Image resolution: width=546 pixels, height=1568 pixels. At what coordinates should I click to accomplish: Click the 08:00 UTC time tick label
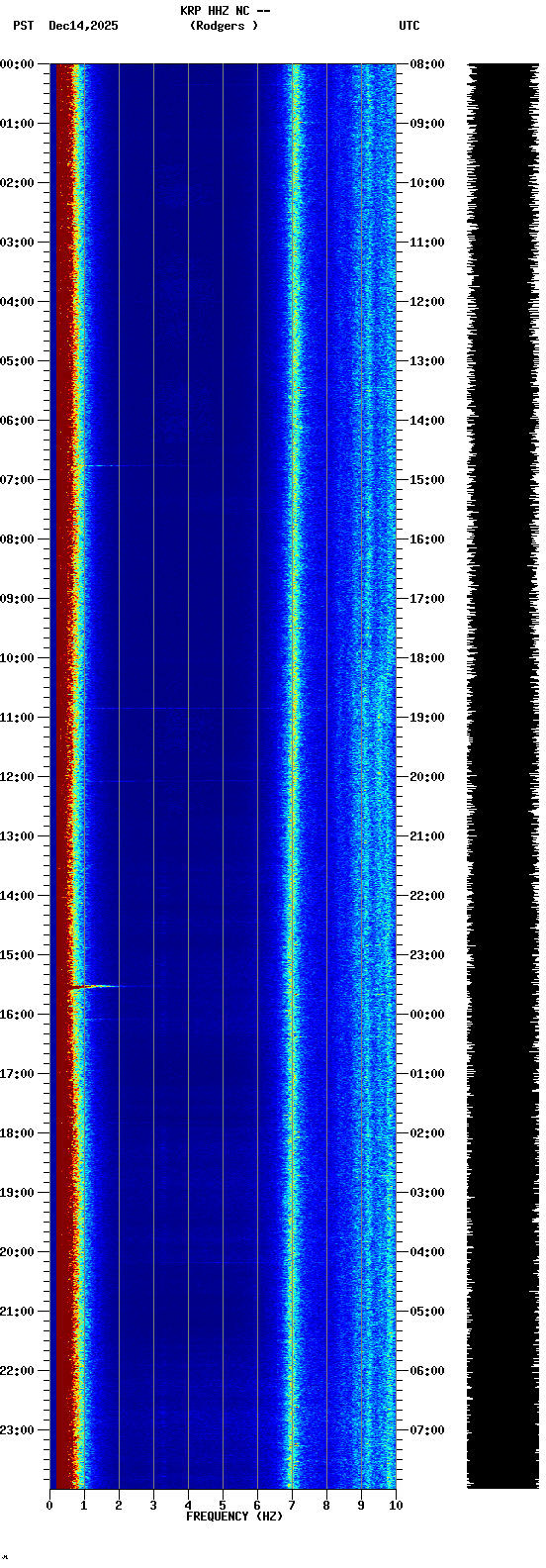(x=427, y=64)
